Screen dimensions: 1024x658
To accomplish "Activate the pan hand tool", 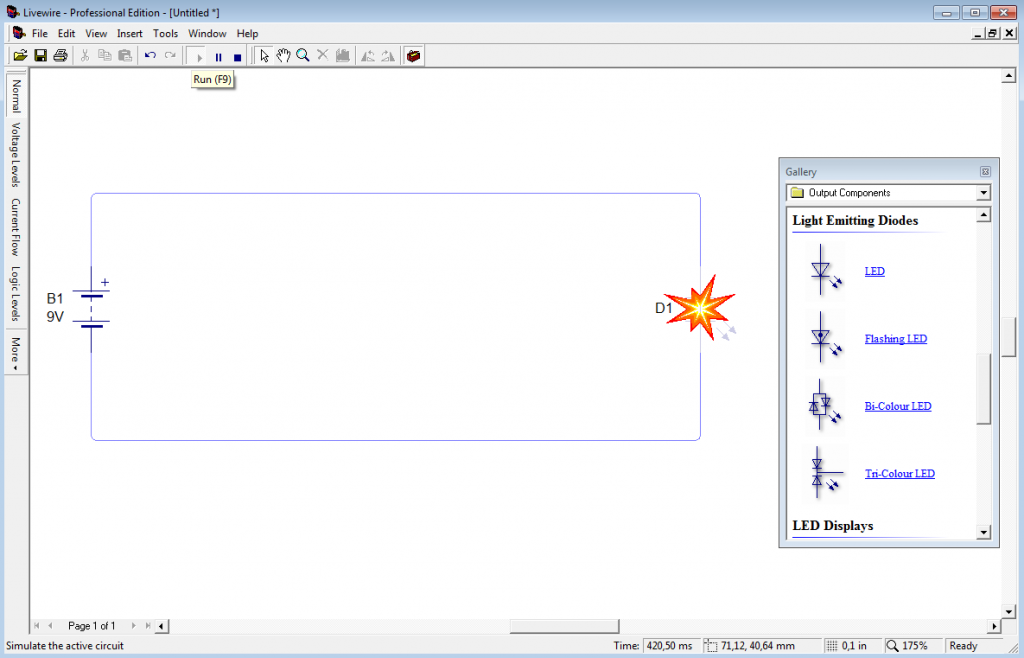I will (283, 55).
